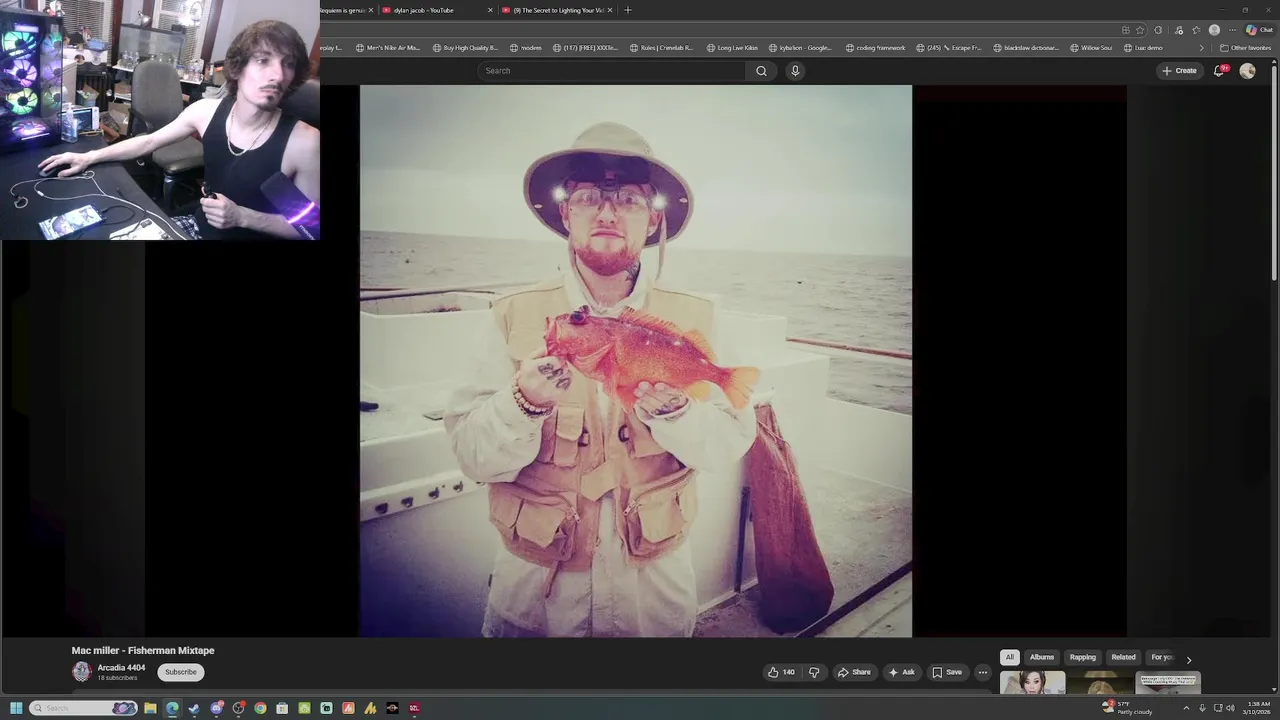The height and width of the screenshot is (720, 1280).
Task: Show more filter chips with right arrow
Action: (x=1189, y=659)
